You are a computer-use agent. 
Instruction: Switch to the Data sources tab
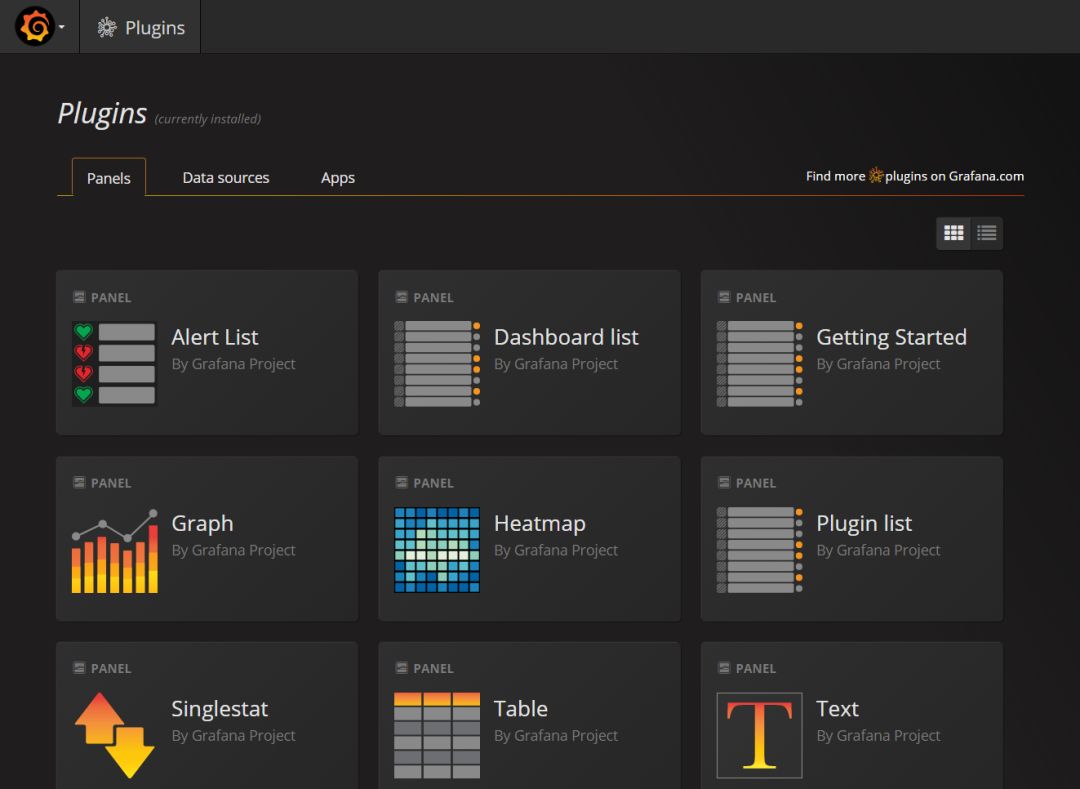(x=226, y=178)
